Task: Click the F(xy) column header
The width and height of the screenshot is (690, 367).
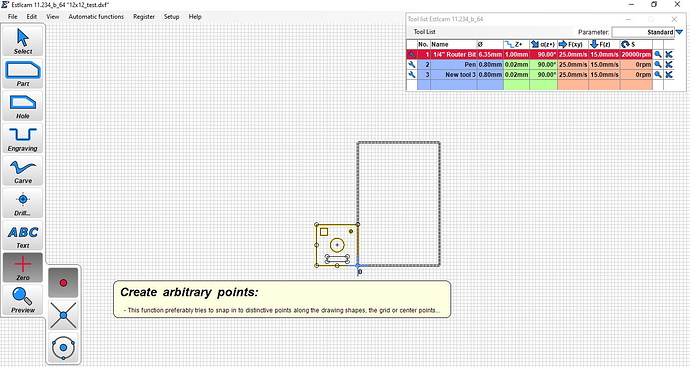Action: pyautogui.click(x=573, y=44)
